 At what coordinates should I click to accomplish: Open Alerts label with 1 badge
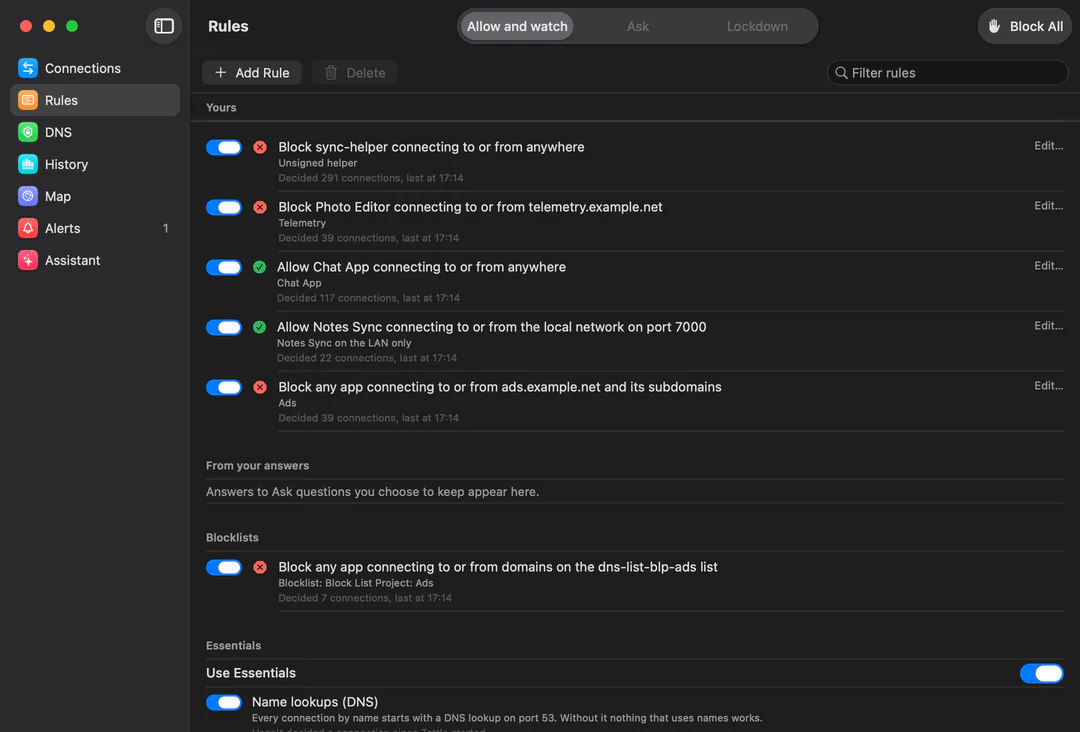pyautogui.click(x=63, y=228)
